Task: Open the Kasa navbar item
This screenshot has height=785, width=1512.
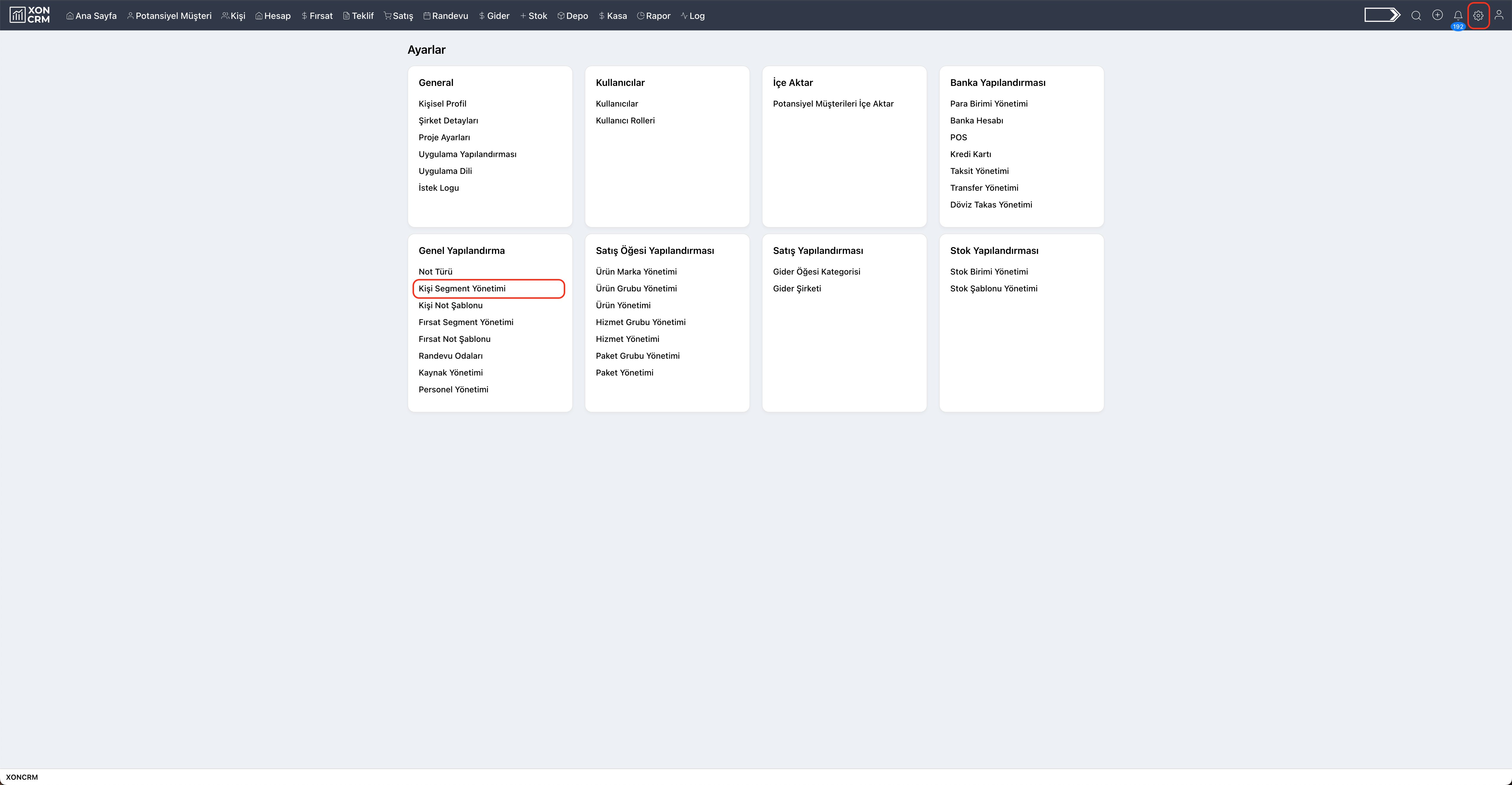Action: pos(613,16)
